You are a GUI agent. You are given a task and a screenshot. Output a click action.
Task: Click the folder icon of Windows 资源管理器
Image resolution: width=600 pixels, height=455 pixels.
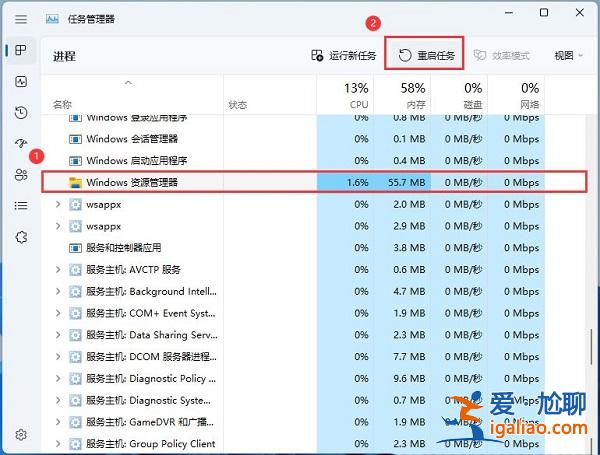(x=75, y=183)
